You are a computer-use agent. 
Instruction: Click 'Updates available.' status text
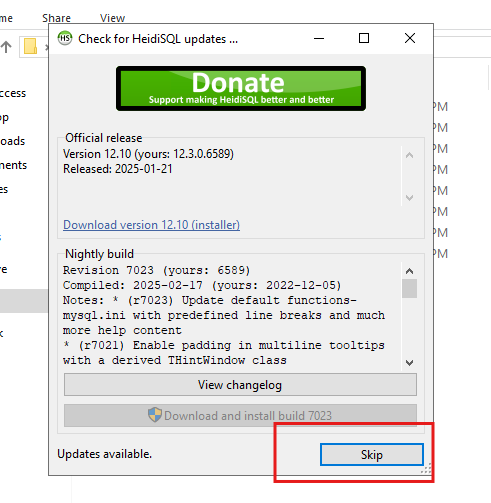click(x=105, y=454)
